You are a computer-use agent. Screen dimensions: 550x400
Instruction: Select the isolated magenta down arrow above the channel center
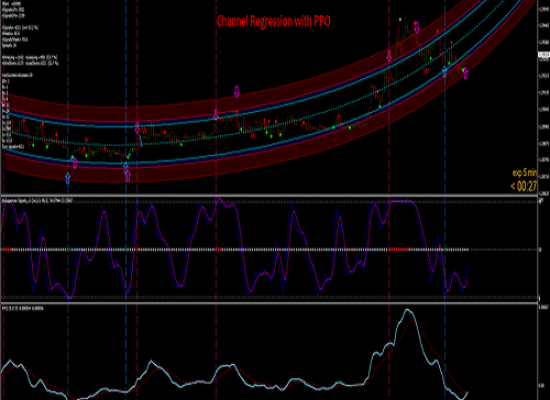tap(237, 91)
